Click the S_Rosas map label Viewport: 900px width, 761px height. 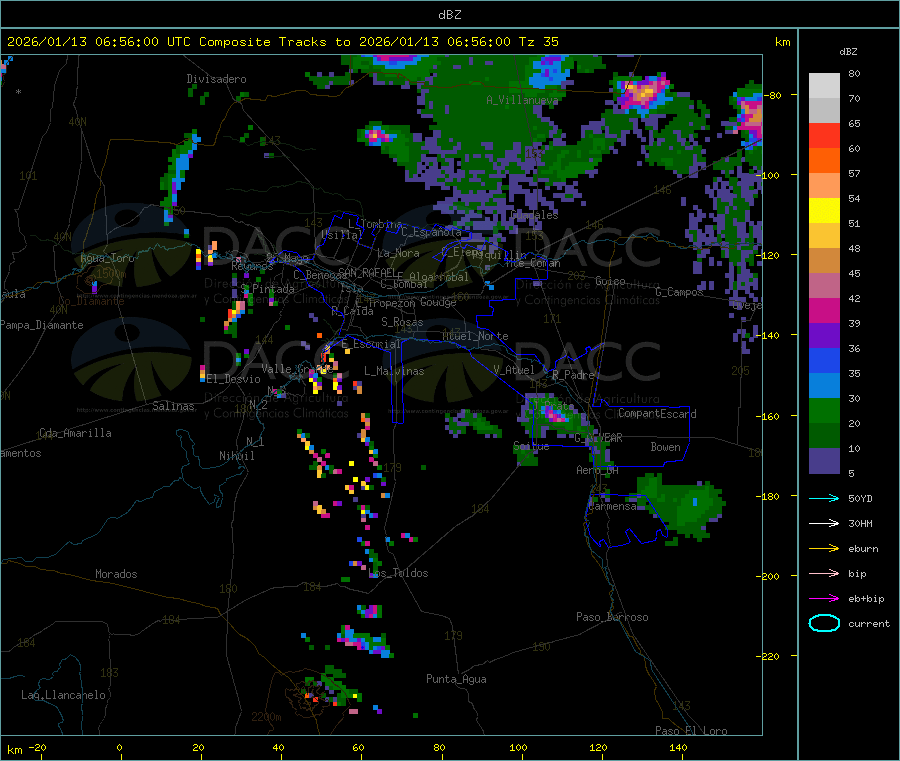tap(402, 322)
